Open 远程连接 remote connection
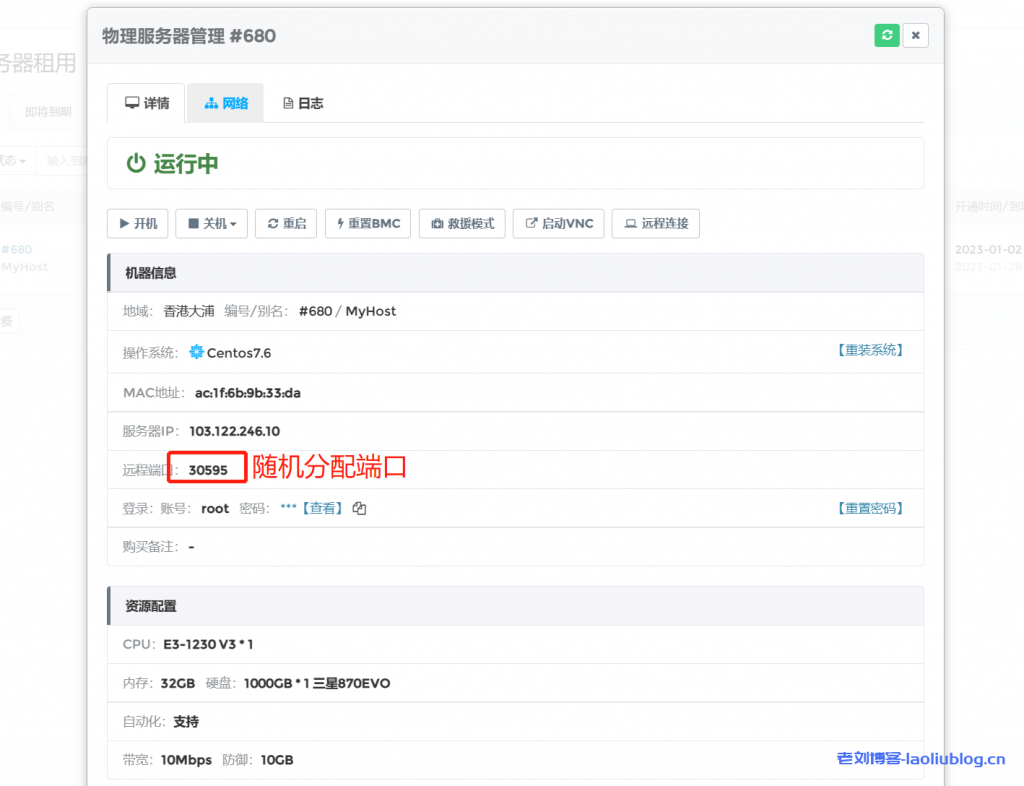1024x786 pixels. [x=656, y=224]
